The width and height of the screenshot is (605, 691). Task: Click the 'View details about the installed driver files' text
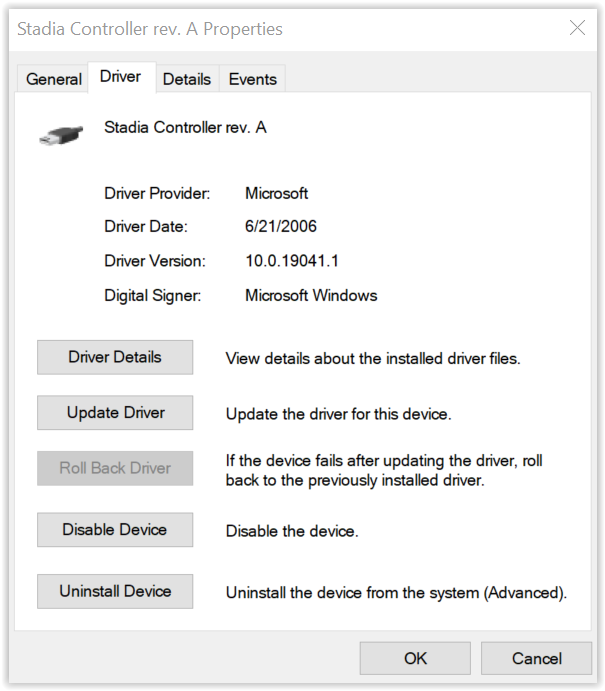pos(373,359)
